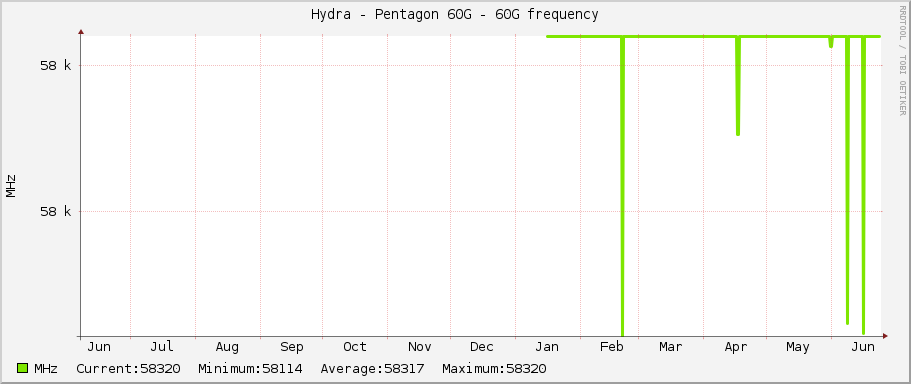Image resolution: width=911 pixels, height=384 pixels.
Task: Click the 'Minimum:58114' legend value
Action: point(250,369)
